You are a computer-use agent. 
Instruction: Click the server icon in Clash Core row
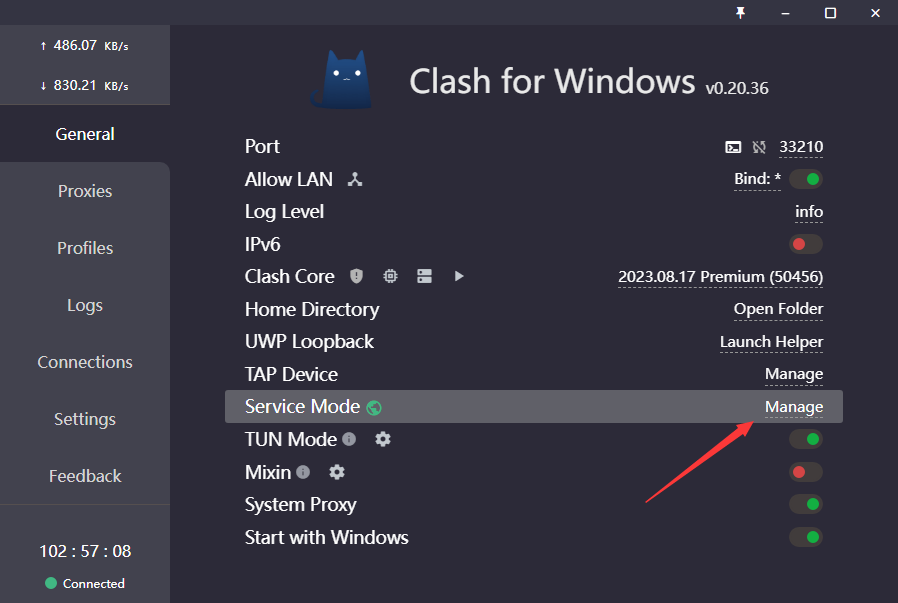424,276
